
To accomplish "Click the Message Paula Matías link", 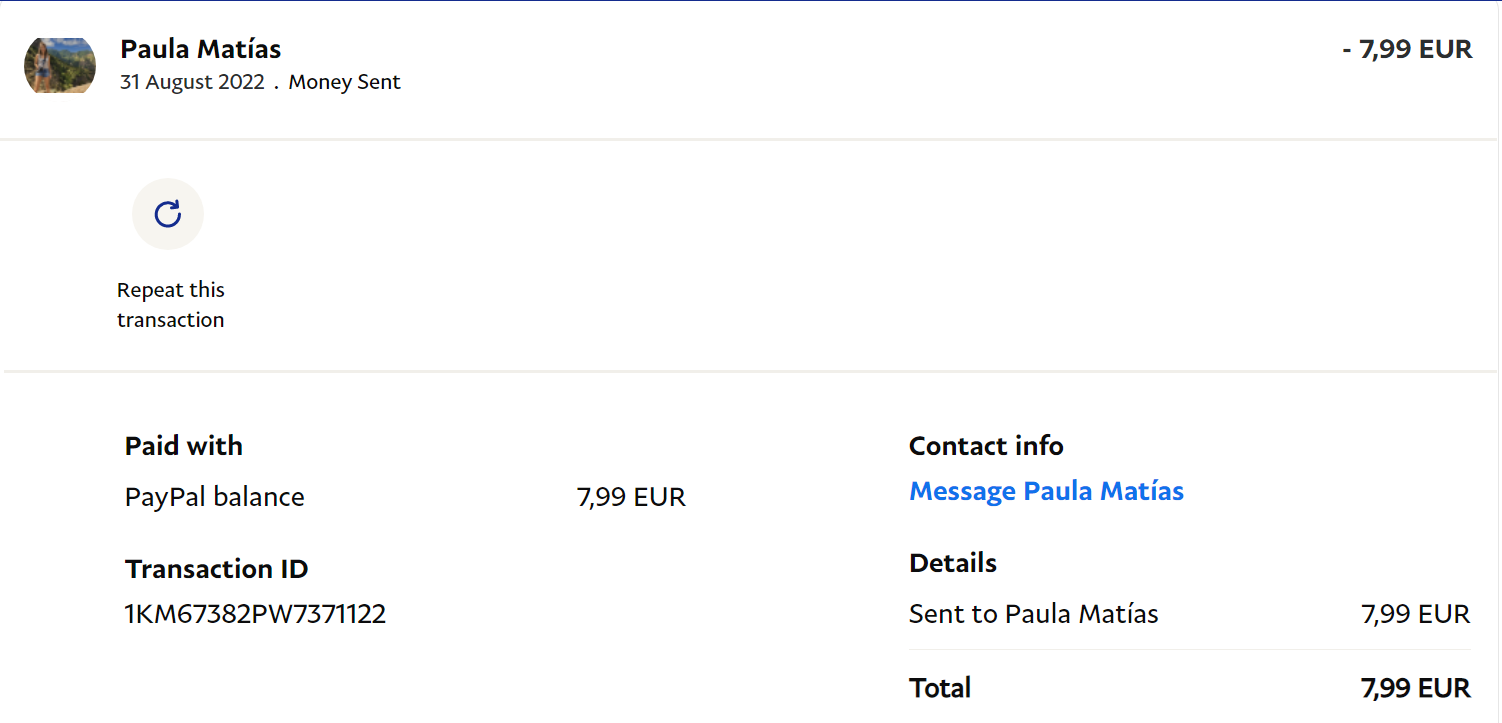I will pyautogui.click(x=1046, y=491).
